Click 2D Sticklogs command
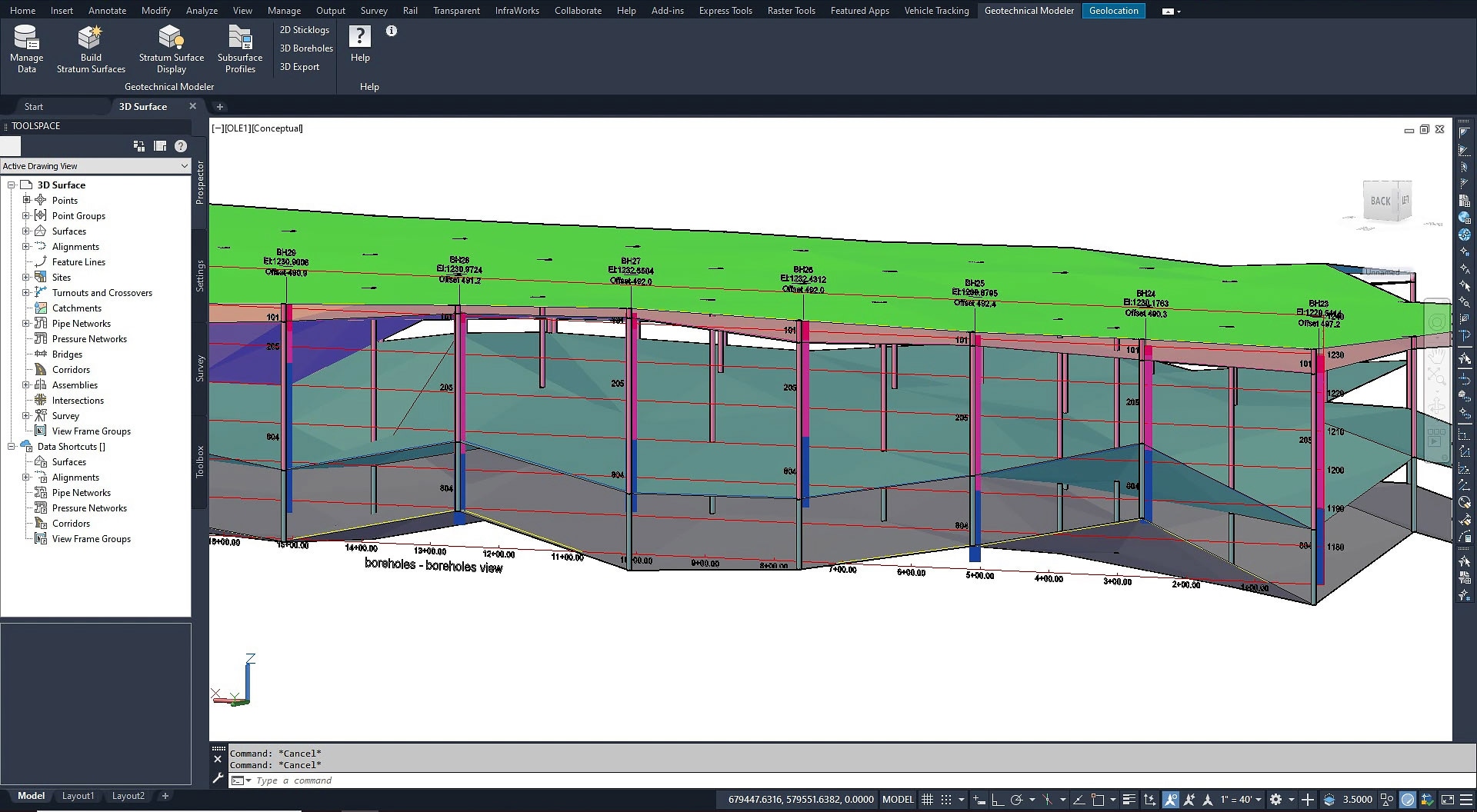 (x=304, y=29)
